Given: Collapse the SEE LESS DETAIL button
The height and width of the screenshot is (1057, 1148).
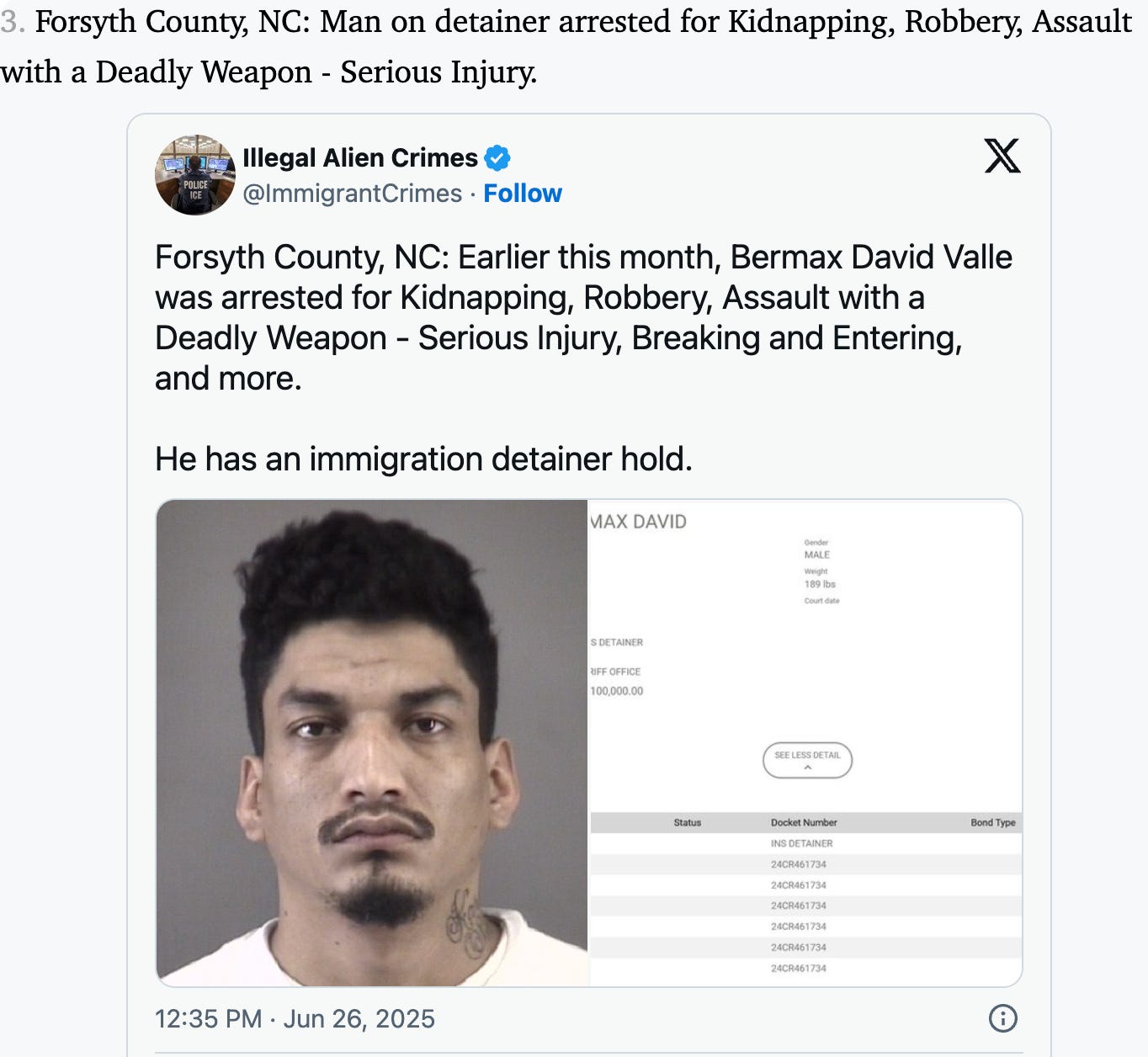Looking at the screenshot, I should (807, 760).
